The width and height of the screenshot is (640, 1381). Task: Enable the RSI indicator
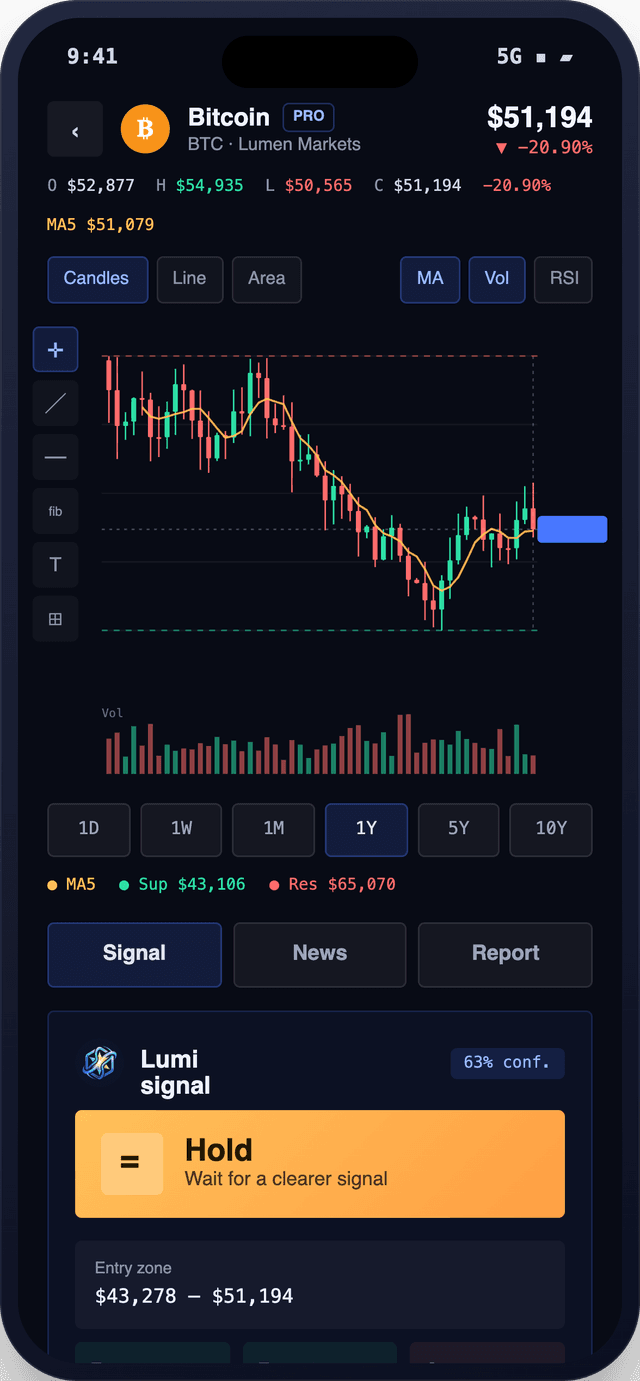tap(564, 279)
